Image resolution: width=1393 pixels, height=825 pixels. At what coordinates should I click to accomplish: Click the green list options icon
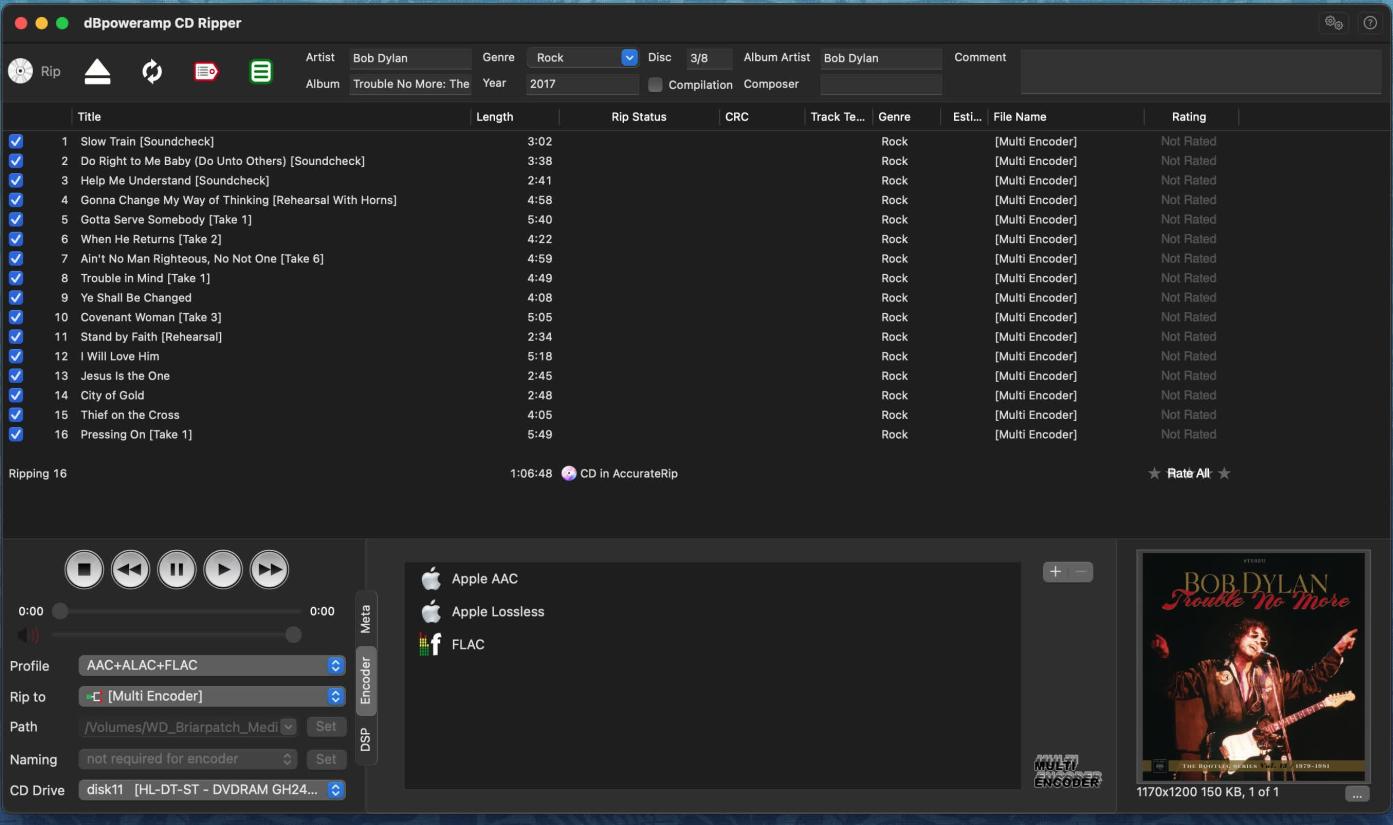click(x=261, y=71)
